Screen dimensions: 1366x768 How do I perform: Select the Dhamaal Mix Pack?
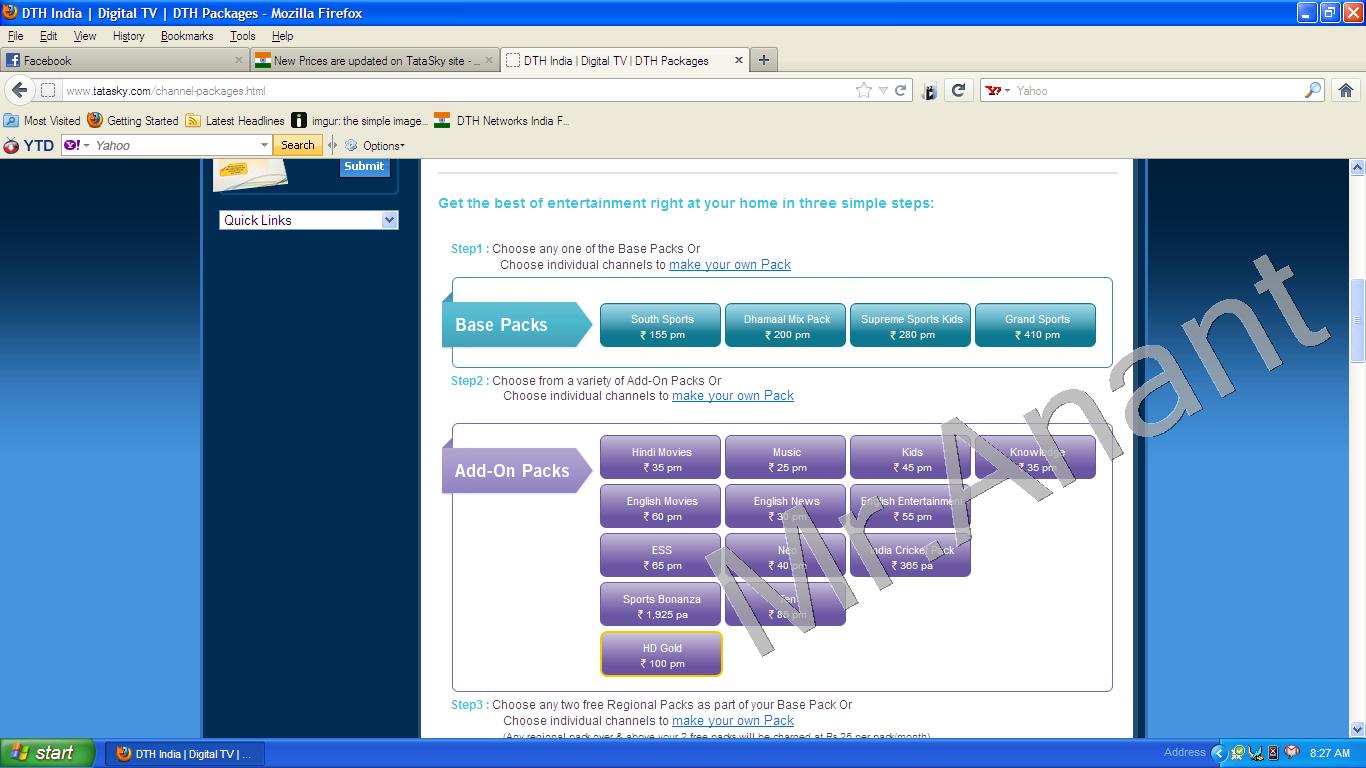tap(785, 326)
